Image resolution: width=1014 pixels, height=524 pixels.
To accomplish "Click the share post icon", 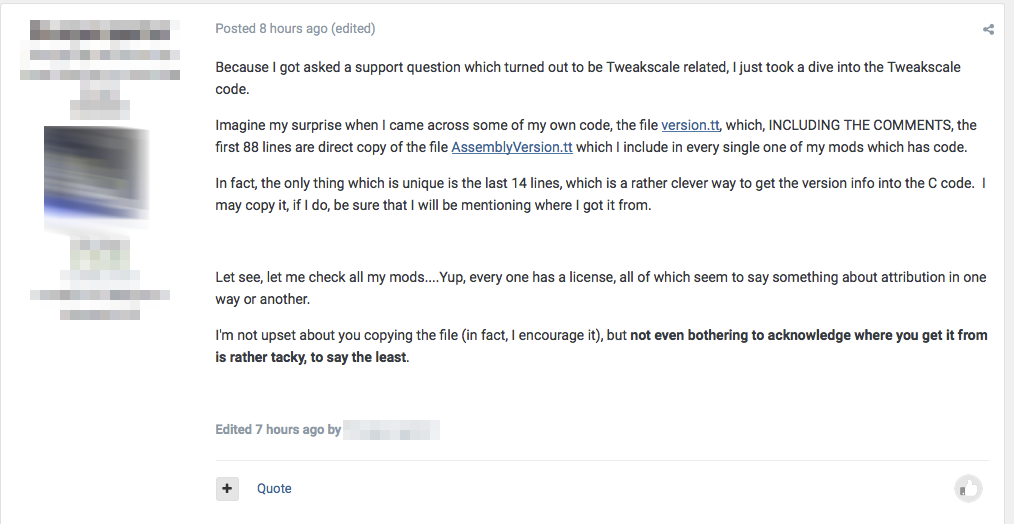I will pyautogui.click(x=988, y=29).
